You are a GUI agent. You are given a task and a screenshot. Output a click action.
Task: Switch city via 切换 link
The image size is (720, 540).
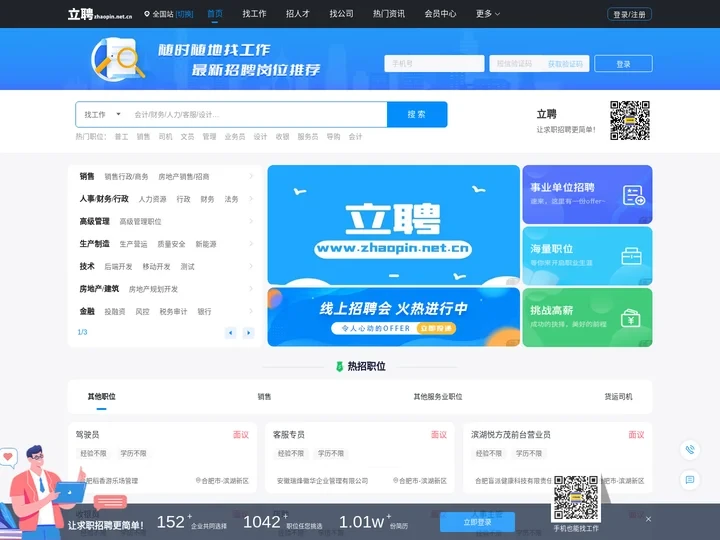click(185, 14)
